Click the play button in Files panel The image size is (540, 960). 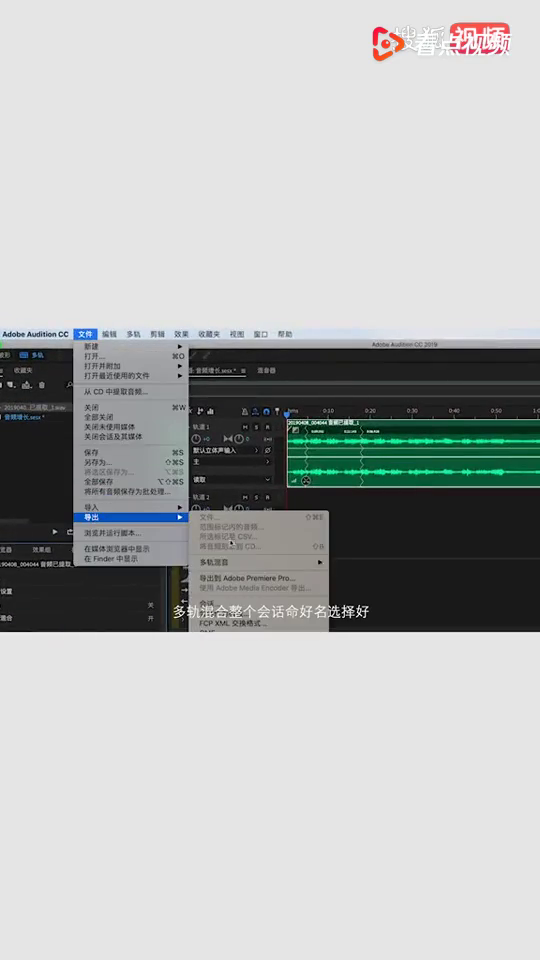coord(55,532)
